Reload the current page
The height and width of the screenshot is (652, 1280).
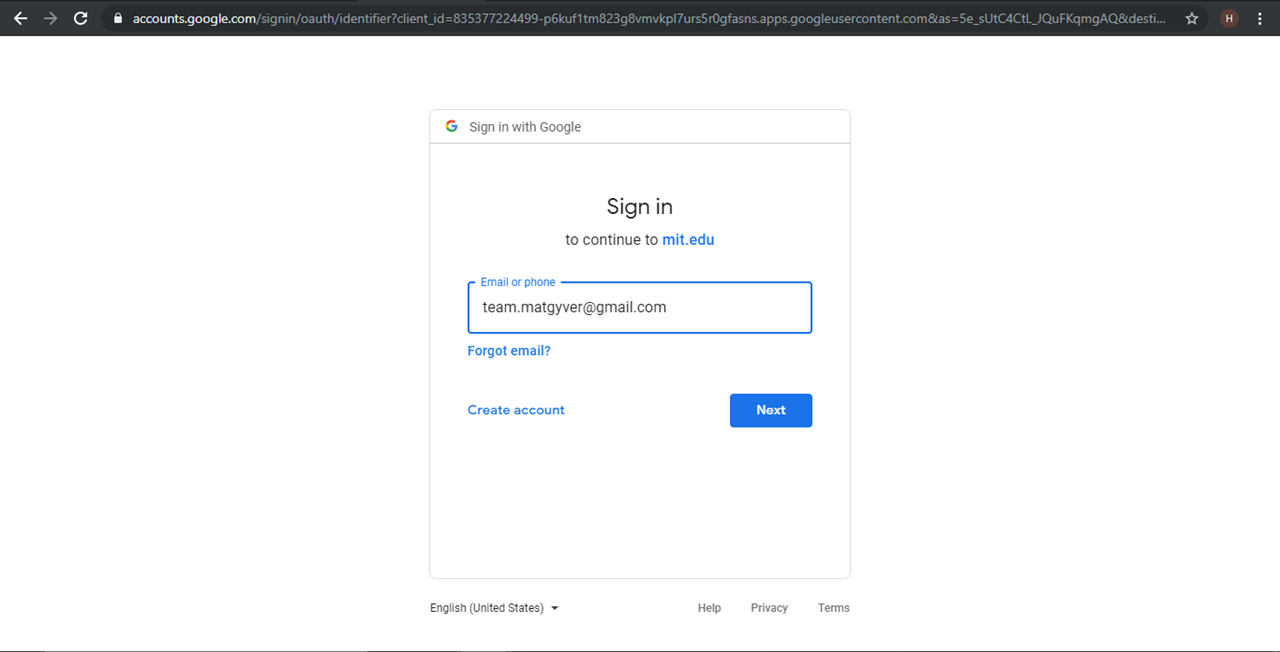click(81, 18)
